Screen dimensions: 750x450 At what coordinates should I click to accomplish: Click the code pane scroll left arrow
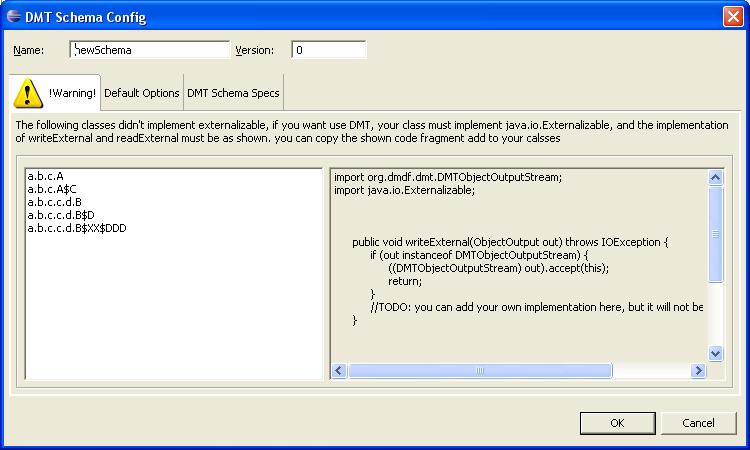tap(339, 370)
